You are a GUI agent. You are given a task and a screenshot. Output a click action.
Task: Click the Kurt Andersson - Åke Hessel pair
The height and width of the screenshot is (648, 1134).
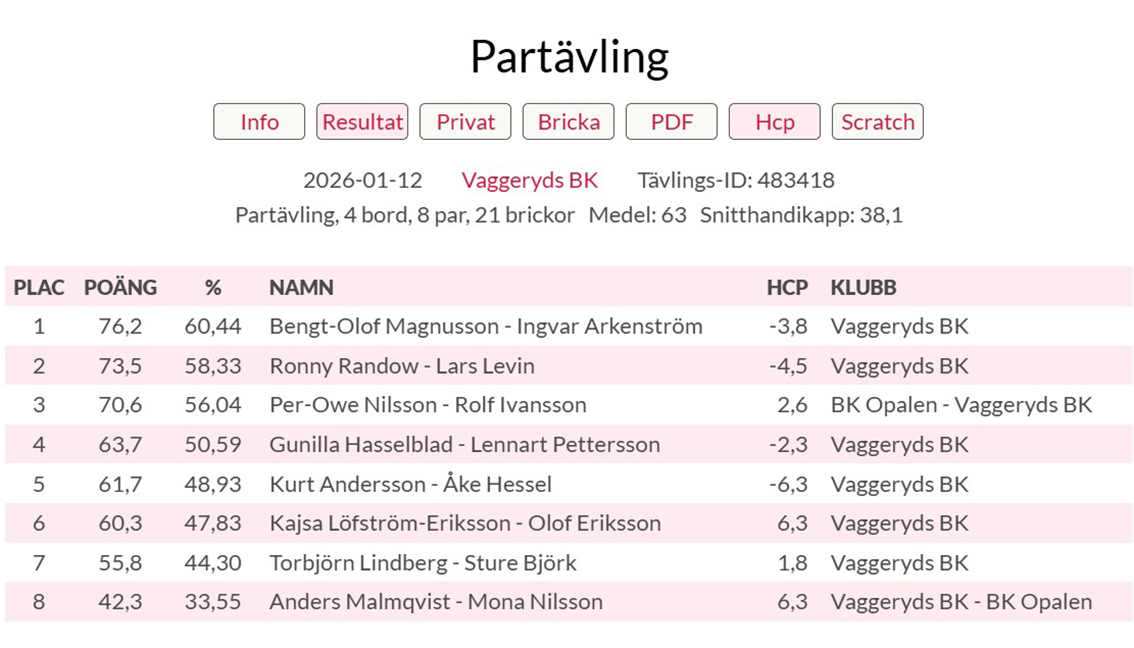410,484
